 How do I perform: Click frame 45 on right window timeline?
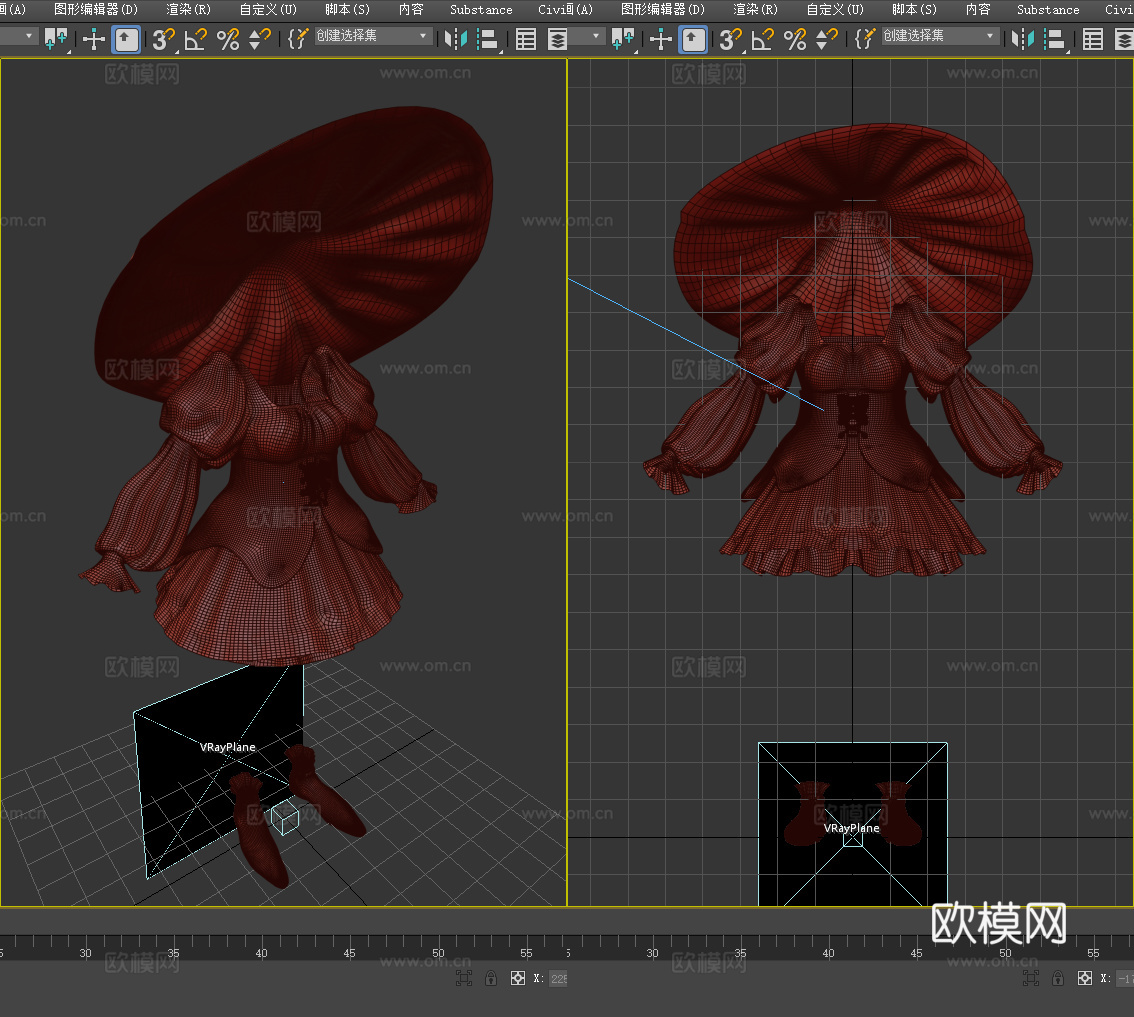coord(916,953)
